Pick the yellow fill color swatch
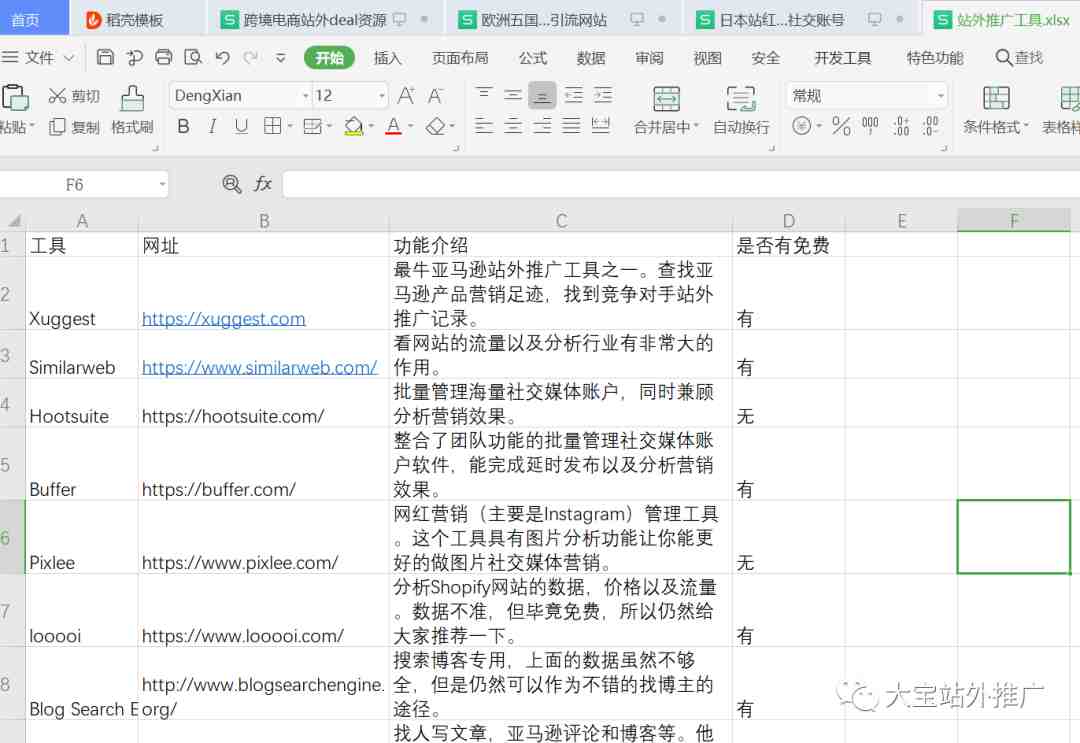The image size is (1080, 743). click(354, 127)
